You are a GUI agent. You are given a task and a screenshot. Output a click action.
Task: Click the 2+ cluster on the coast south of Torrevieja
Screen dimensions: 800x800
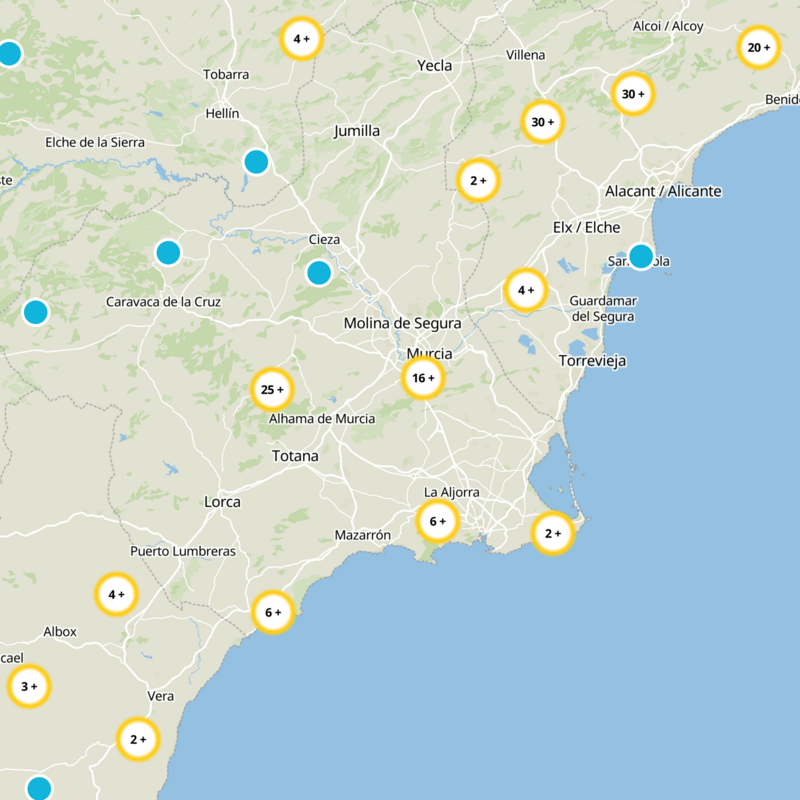point(552,534)
